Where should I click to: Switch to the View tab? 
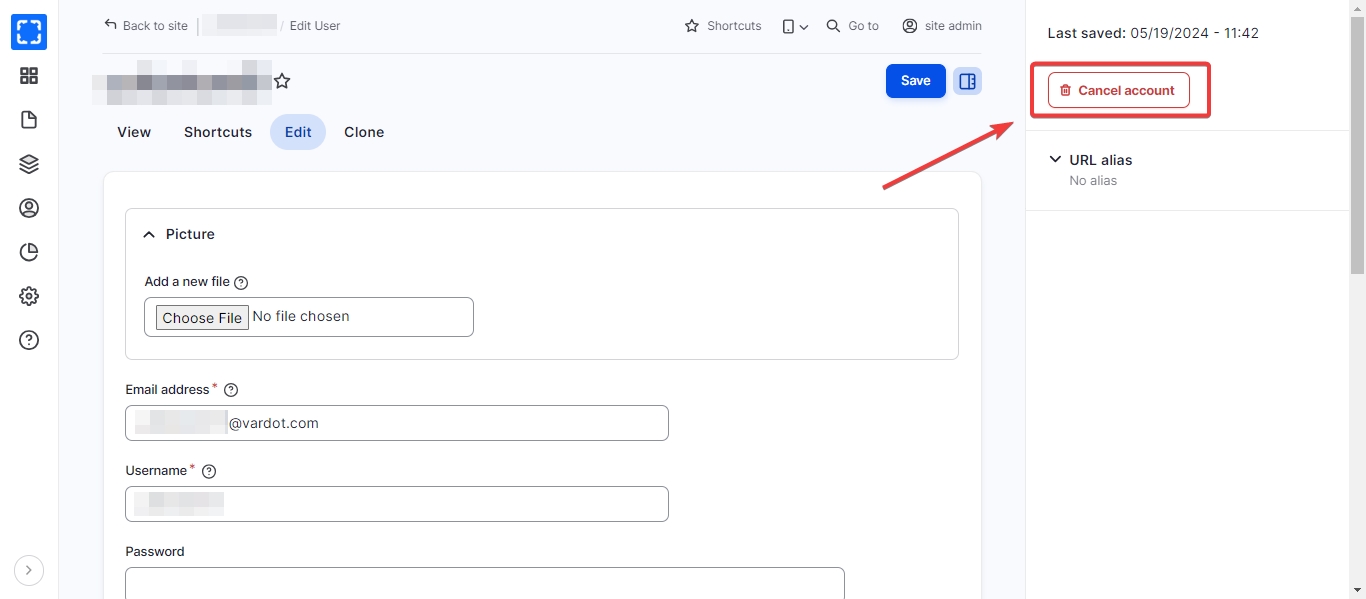click(134, 132)
